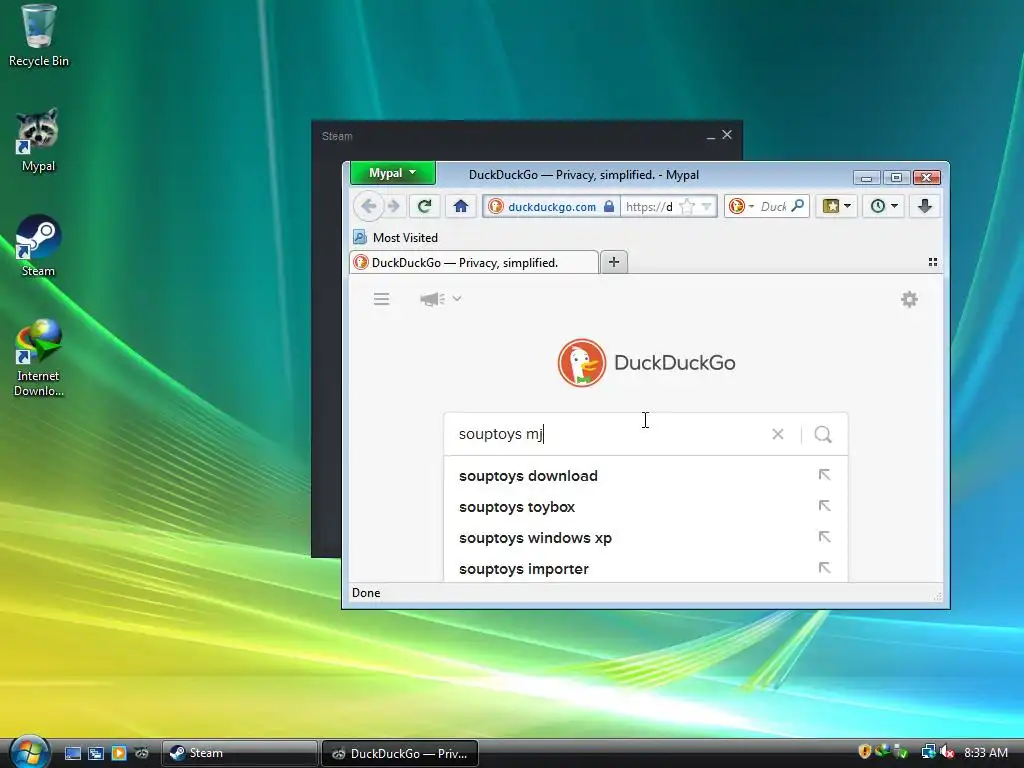Screen dimensions: 1024x768
Task: Launch Mypal raccoon from quick launch
Action: tap(142, 753)
